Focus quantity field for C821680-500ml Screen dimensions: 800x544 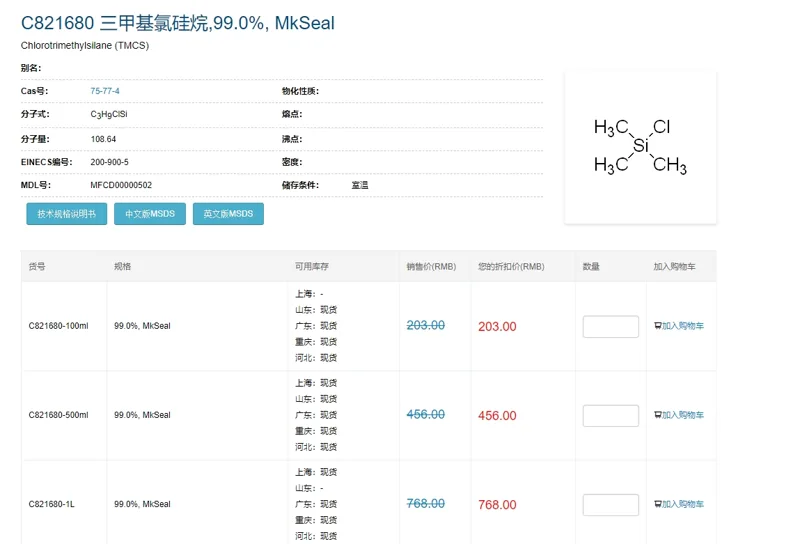click(611, 416)
